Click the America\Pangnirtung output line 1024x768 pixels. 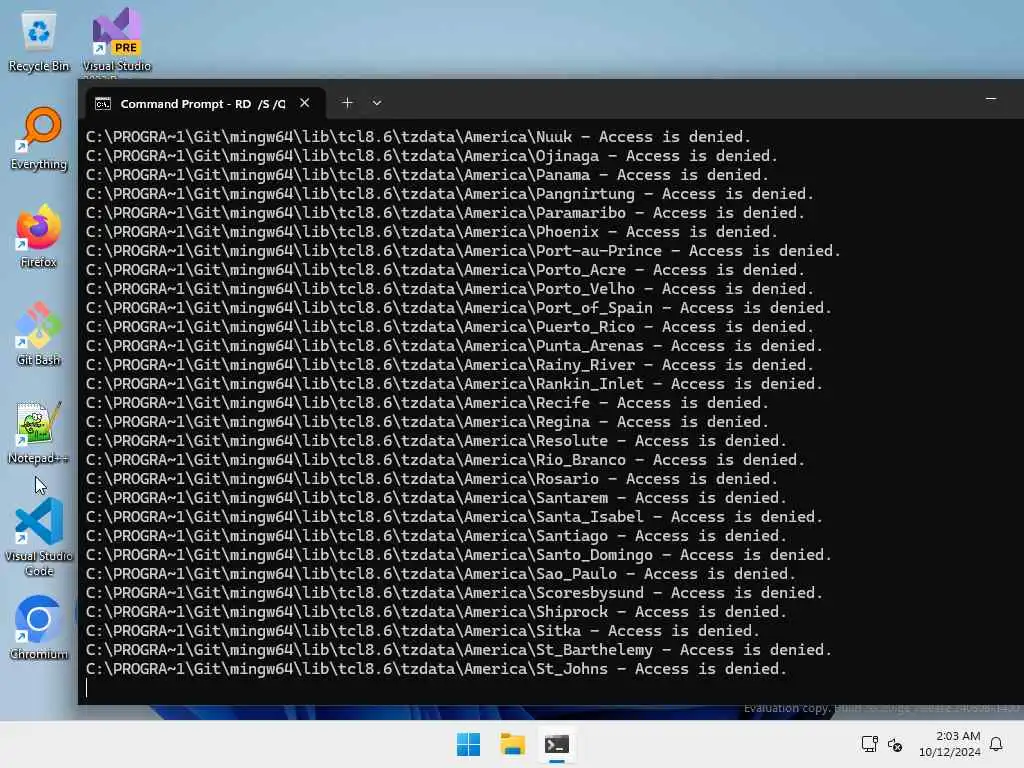click(x=450, y=194)
